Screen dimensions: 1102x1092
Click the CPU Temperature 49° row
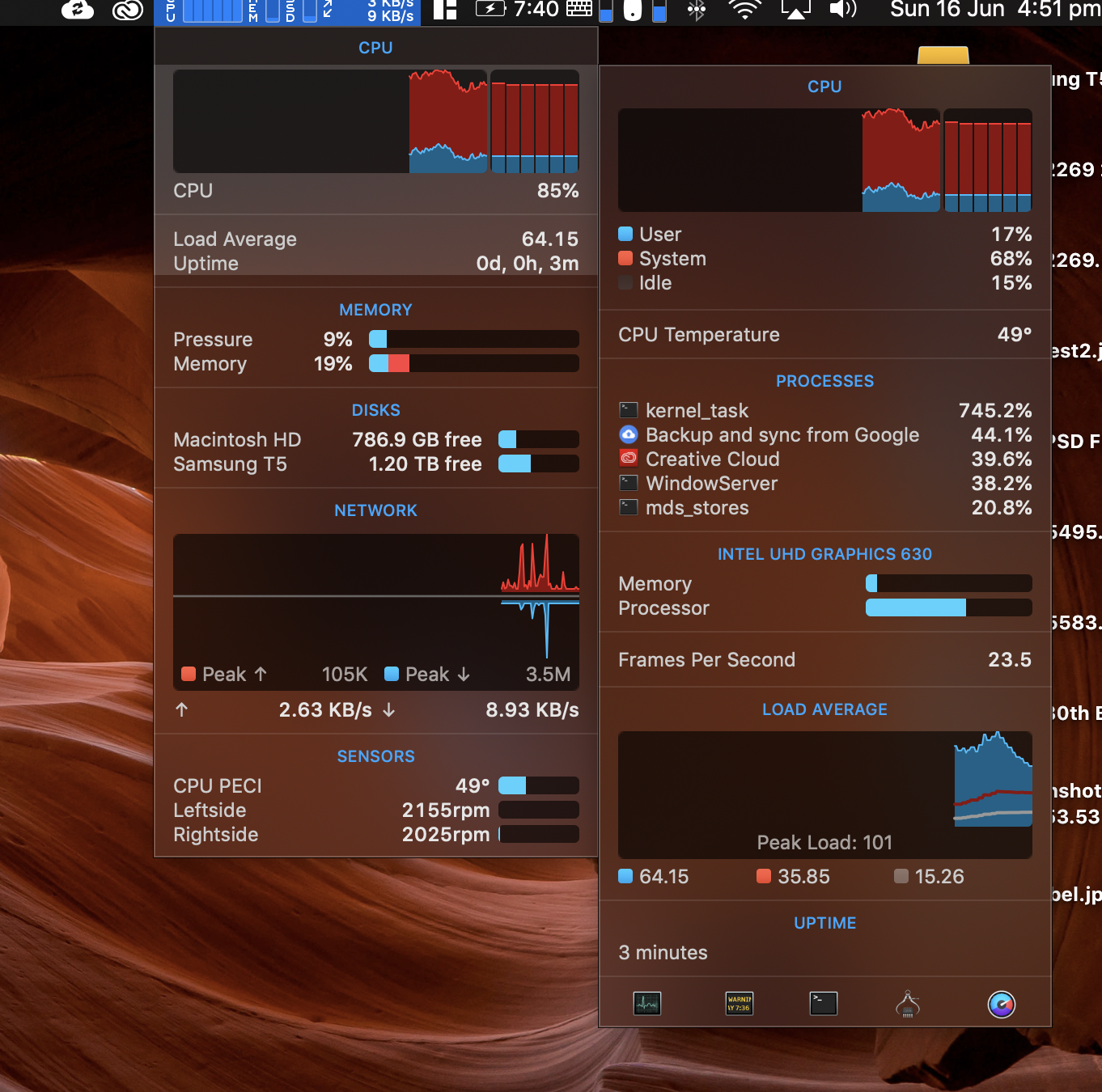[825, 335]
